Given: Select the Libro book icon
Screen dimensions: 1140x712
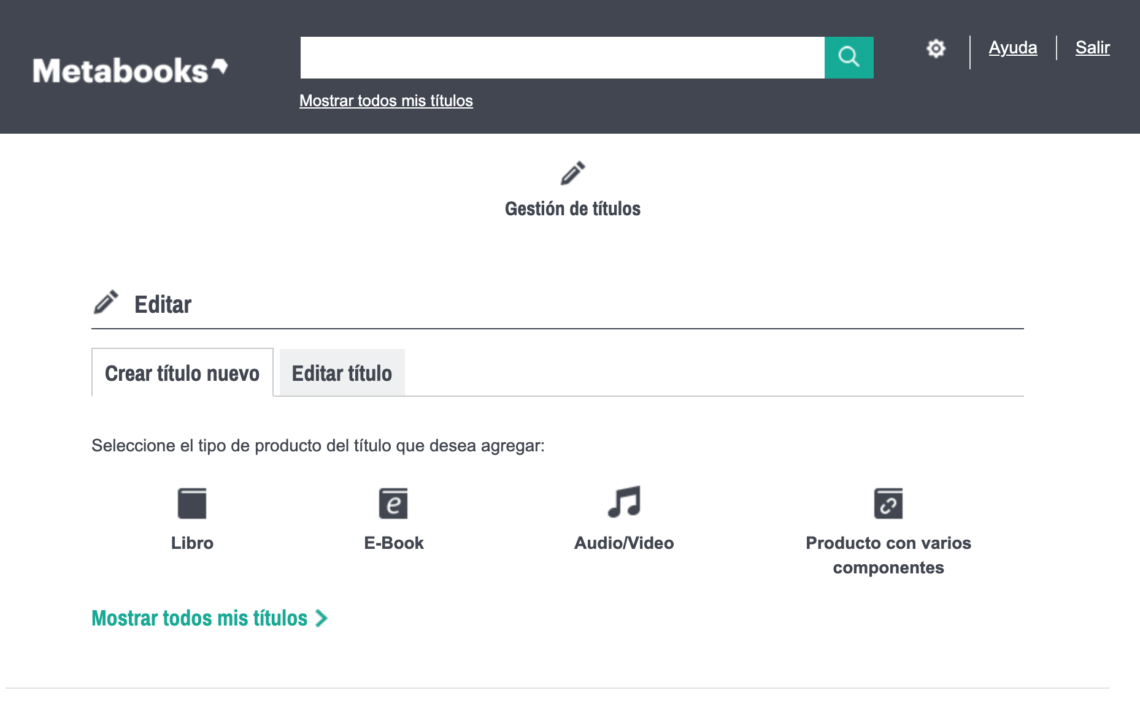Looking at the screenshot, I should coord(192,503).
